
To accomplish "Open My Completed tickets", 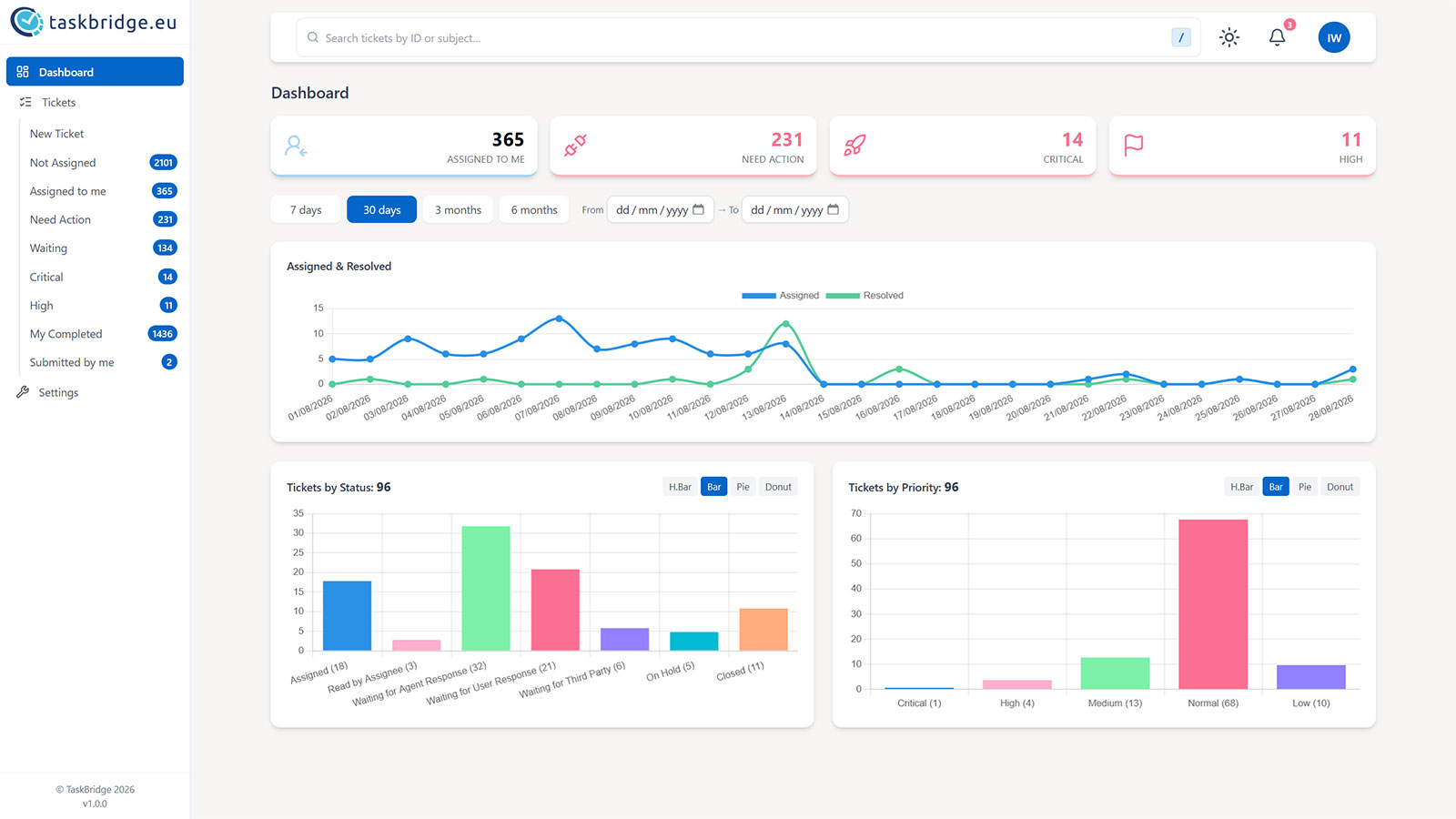I will [x=101, y=334].
